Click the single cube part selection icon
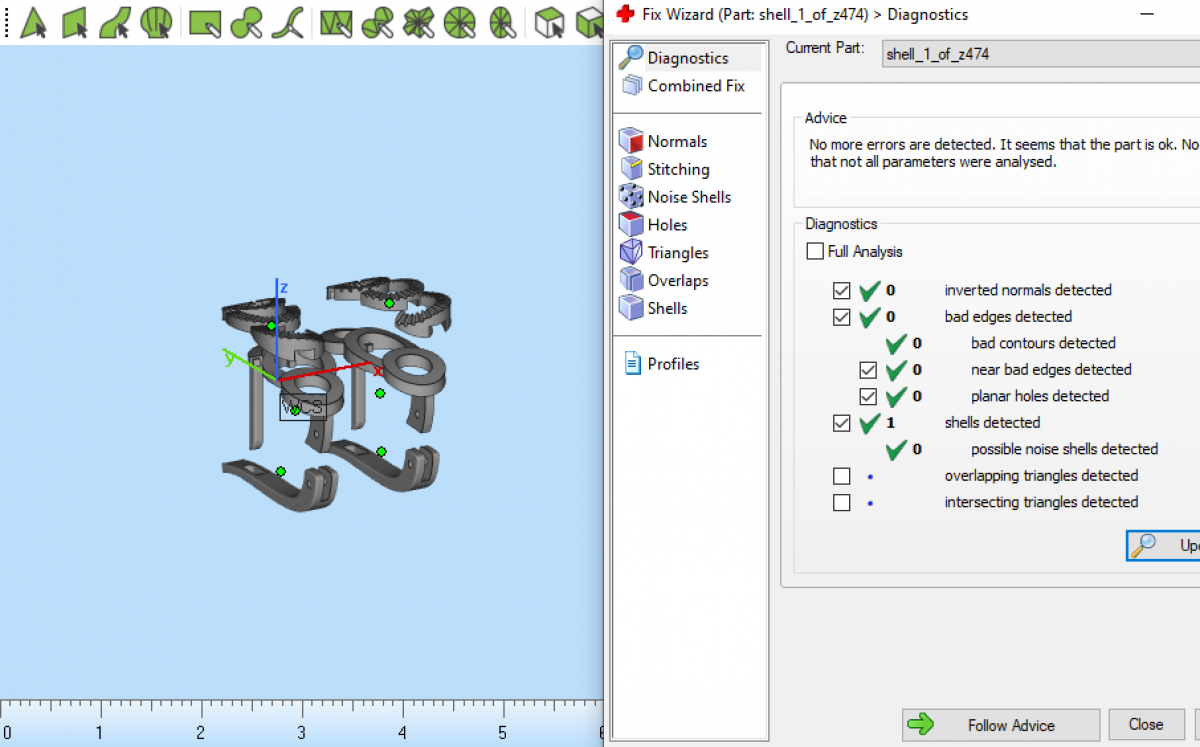 coord(549,21)
